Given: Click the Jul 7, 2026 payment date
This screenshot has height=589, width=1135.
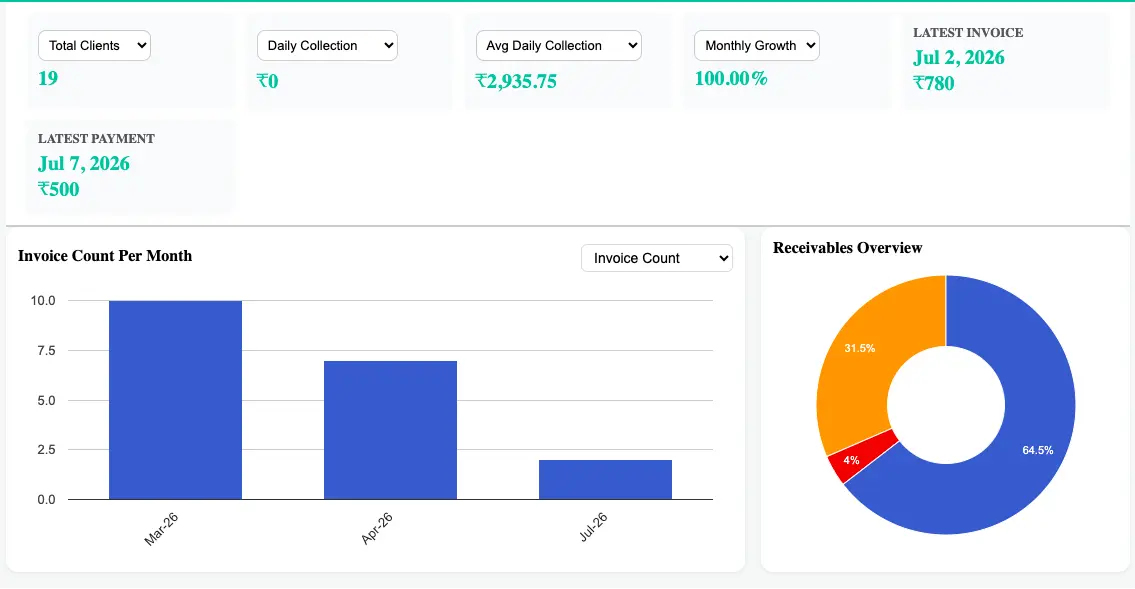Looking at the screenshot, I should click(84, 164).
